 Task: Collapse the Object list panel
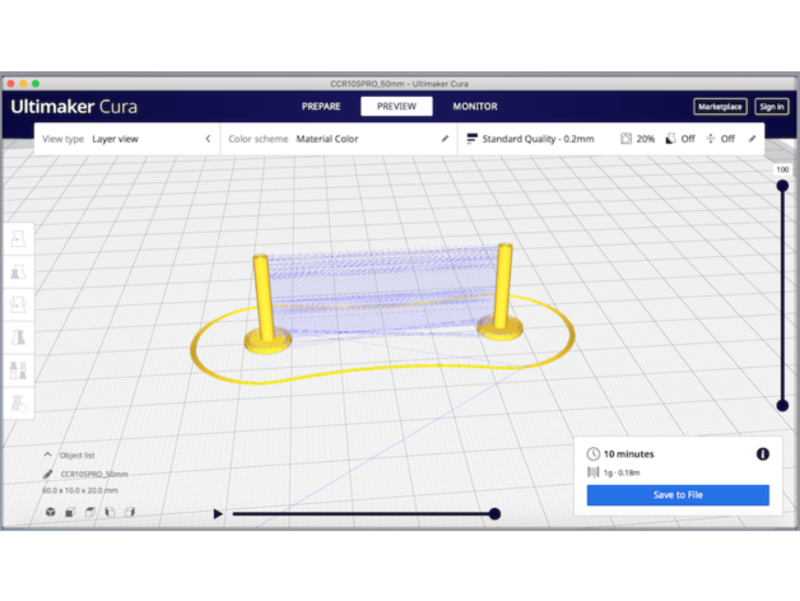coord(48,455)
